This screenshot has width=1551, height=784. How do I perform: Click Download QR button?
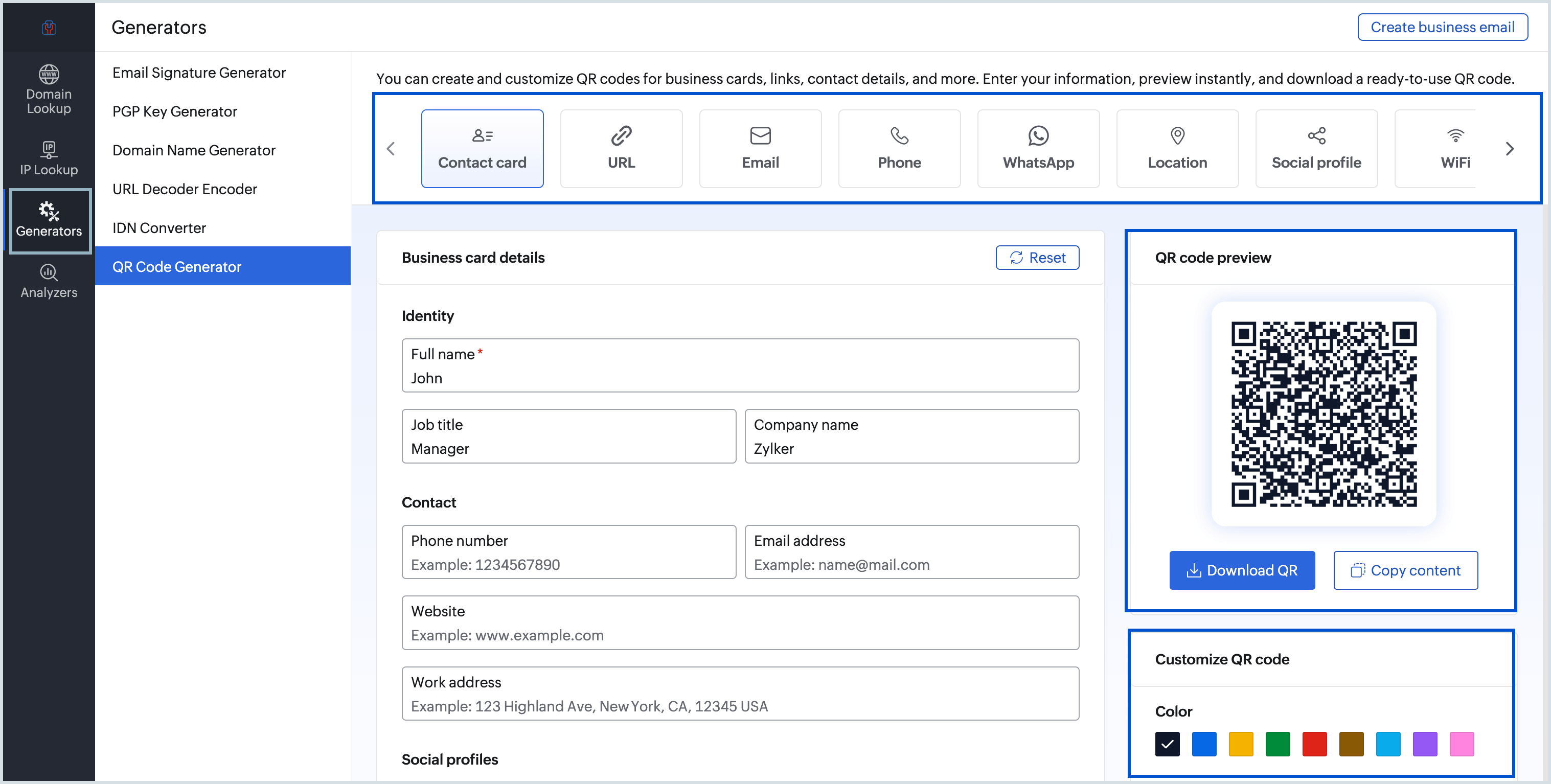[1242, 570]
